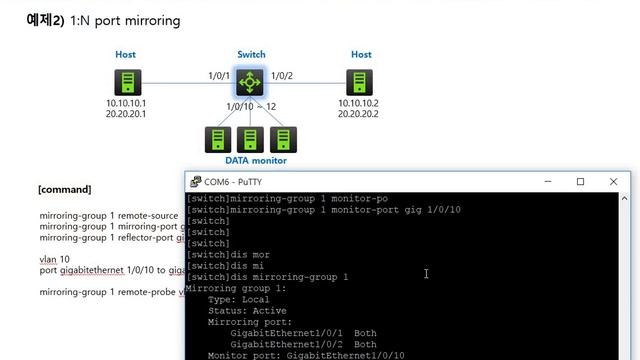Click the right DATA monitor server icon
This screenshot has width=640, height=360.
tap(283, 140)
